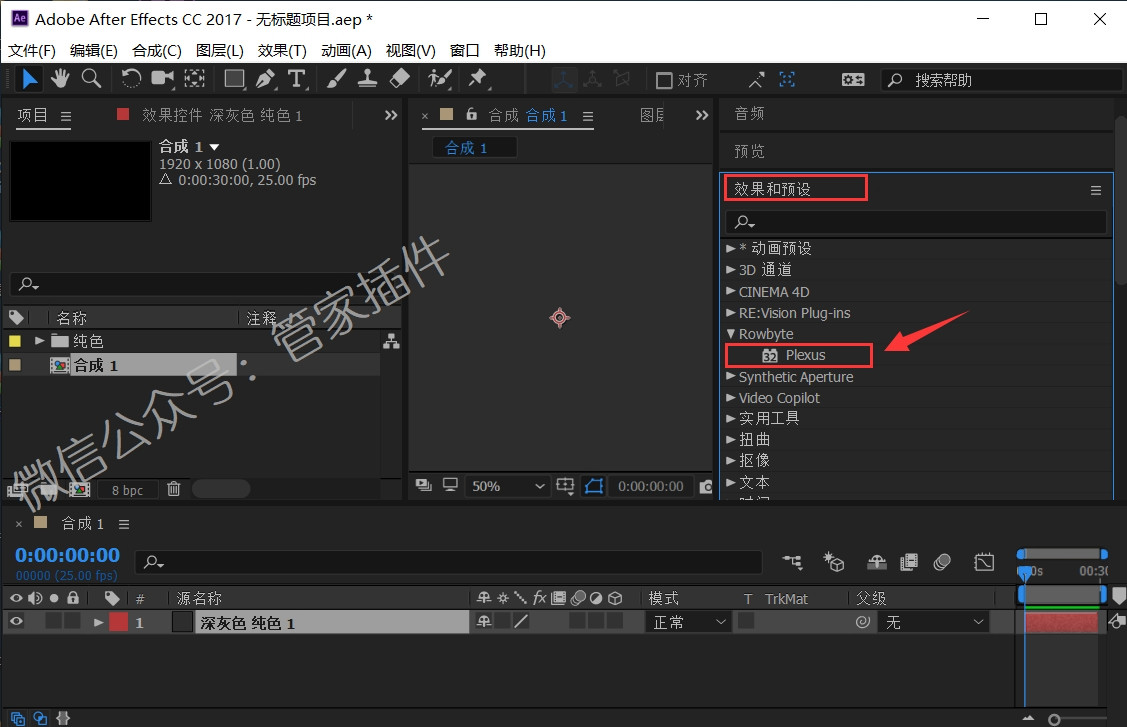Select the Clone Stamp tool
Image resolution: width=1127 pixels, height=727 pixels.
point(367,78)
